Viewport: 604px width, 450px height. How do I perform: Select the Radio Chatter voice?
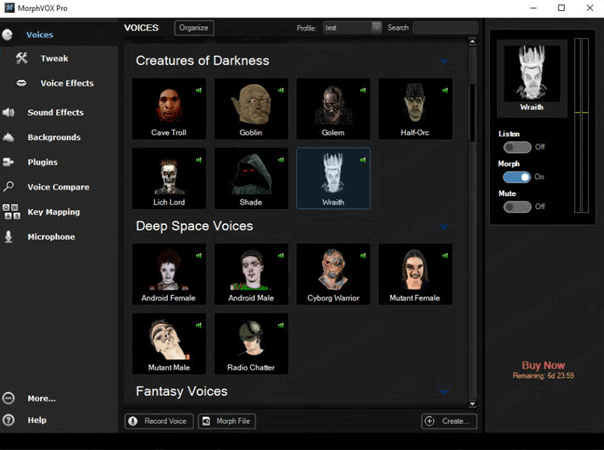point(251,343)
